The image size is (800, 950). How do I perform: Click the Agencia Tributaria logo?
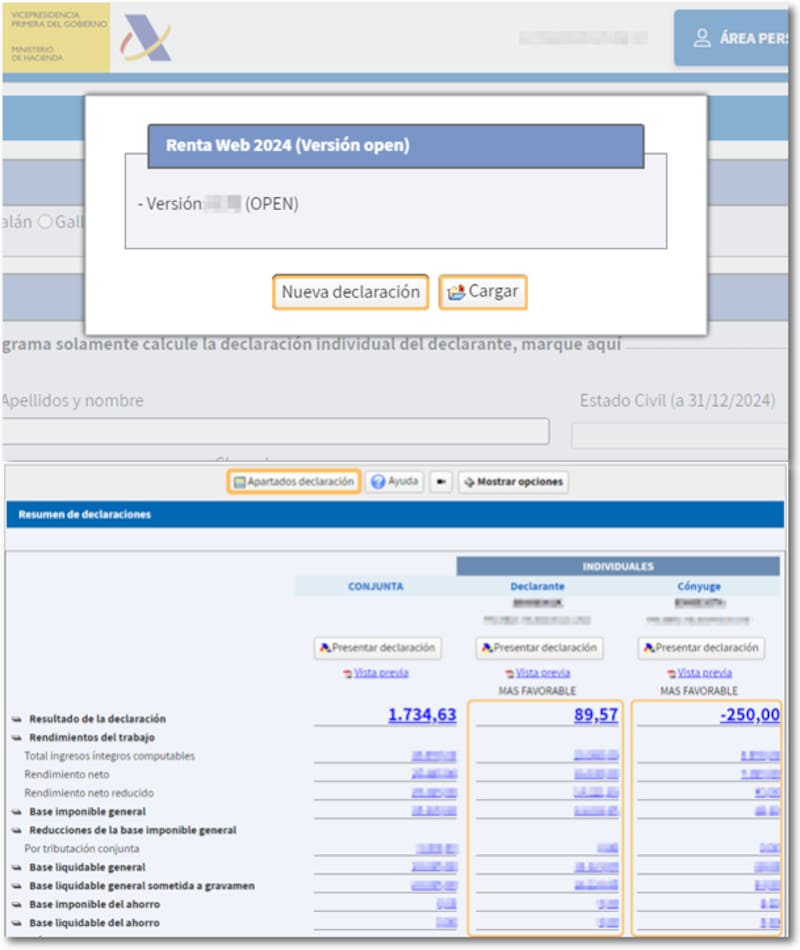[x=146, y=38]
